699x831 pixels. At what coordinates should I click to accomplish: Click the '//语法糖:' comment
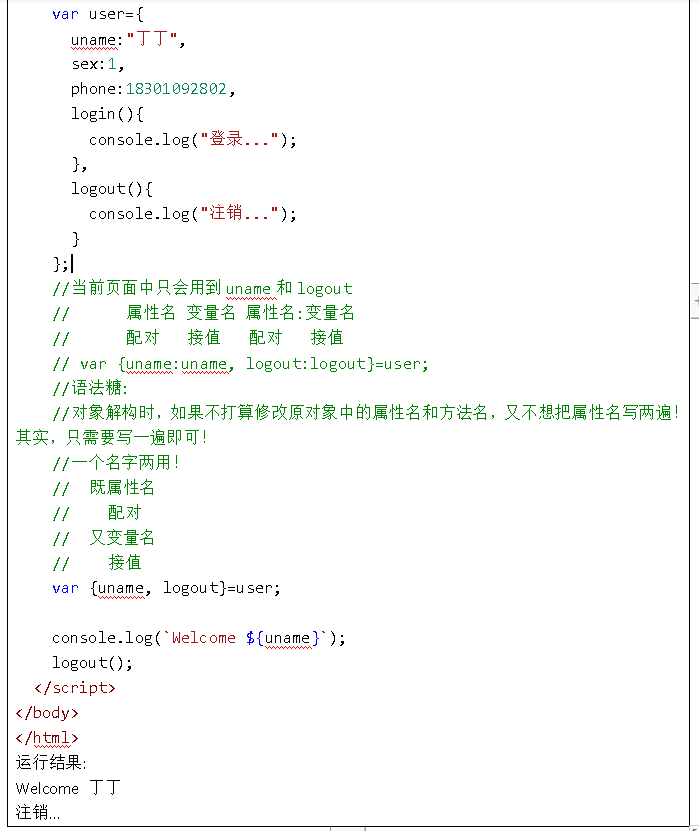90,388
